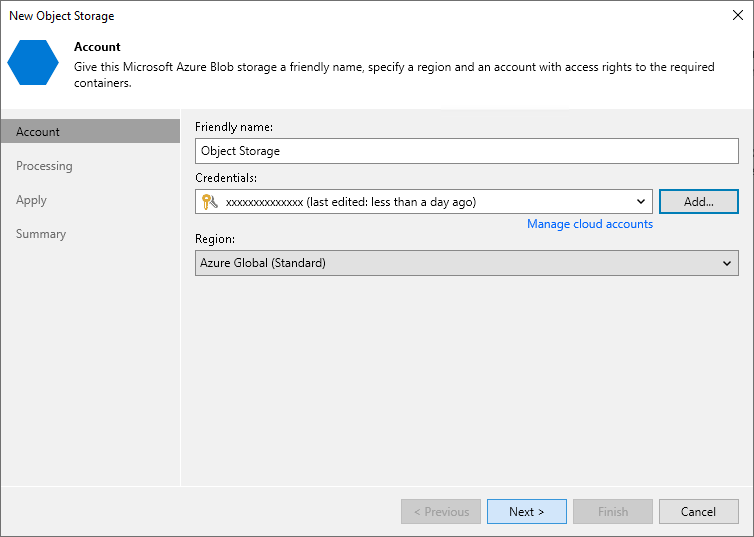Viewport: 754px width, 537px height.
Task: Click the 'Friendly name:' label
Action: tap(234, 127)
